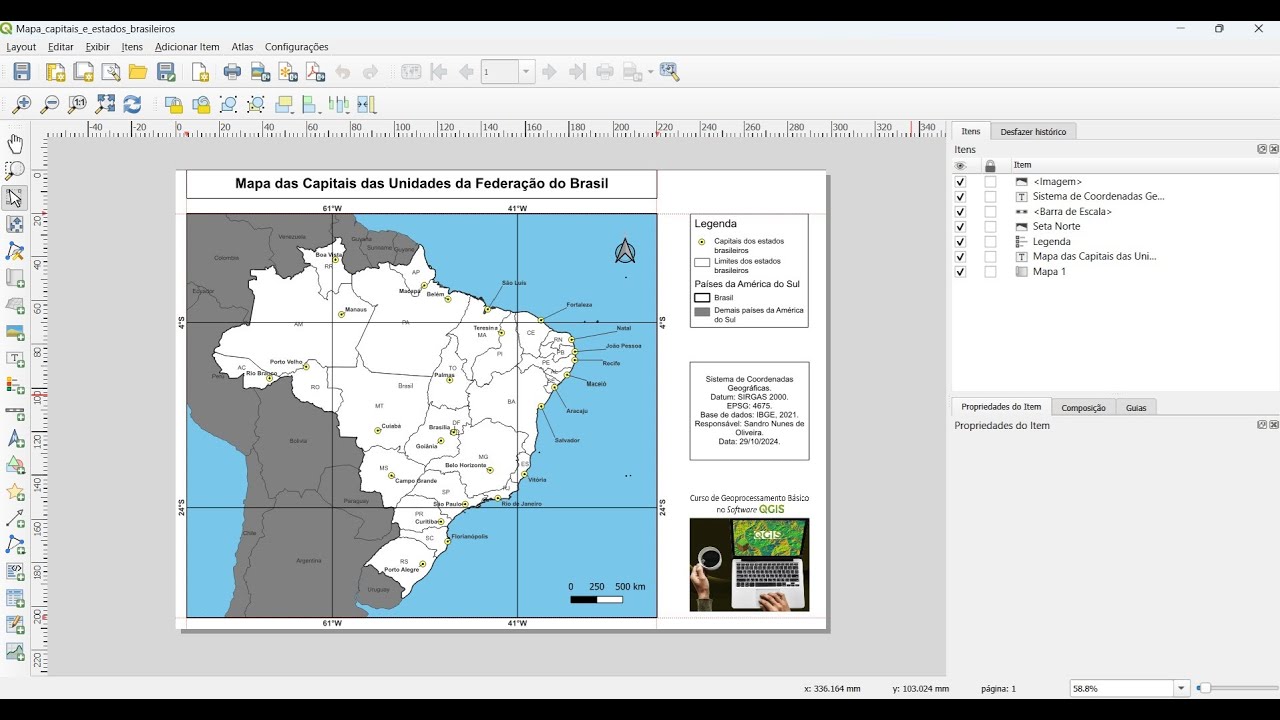Image resolution: width=1280 pixels, height=720 pixels.
Task: Choose the Add north arrow tool
Action: point(15,438)
